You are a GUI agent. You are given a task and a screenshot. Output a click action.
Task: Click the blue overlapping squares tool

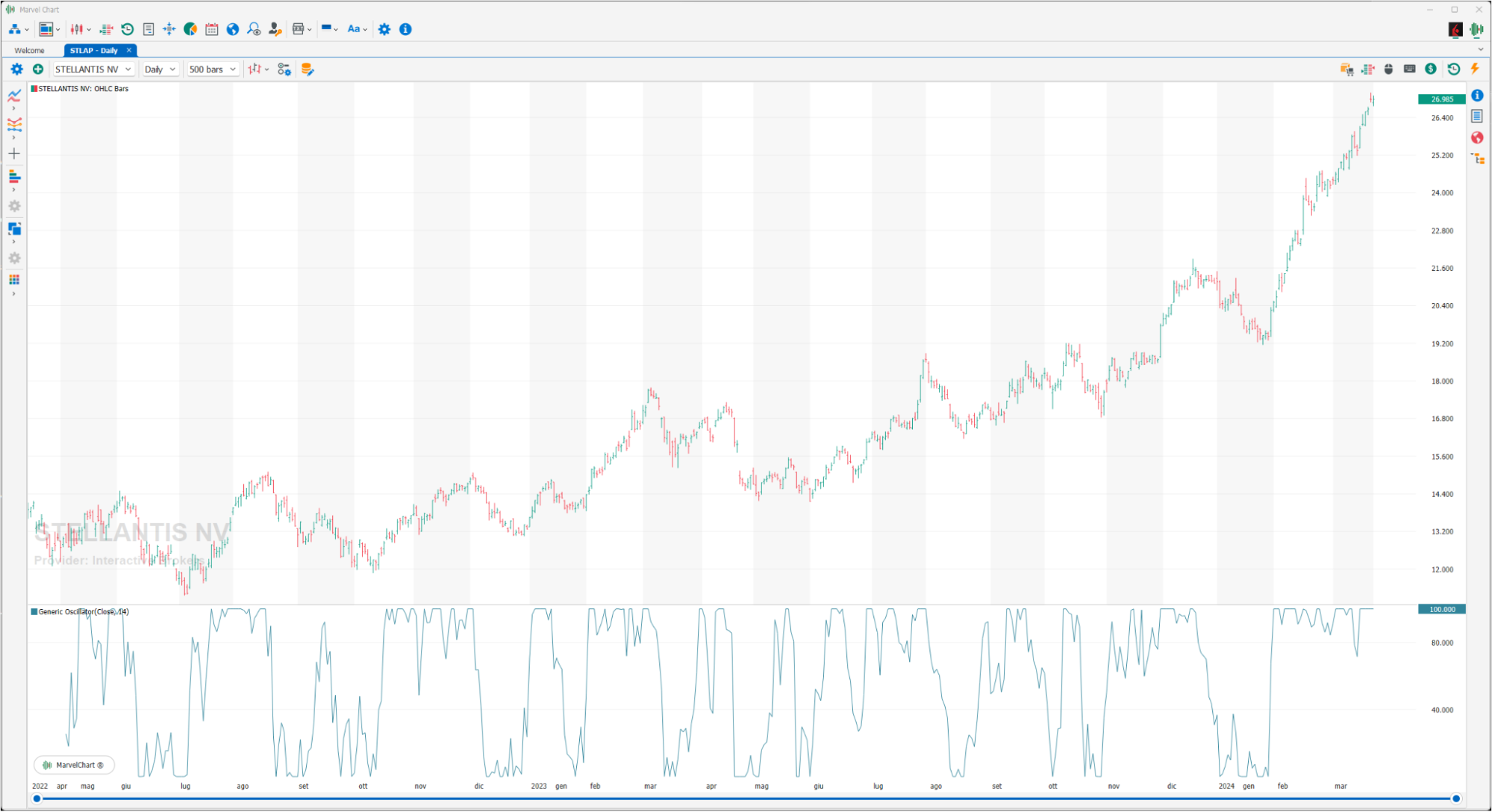(x=14, y=228)
